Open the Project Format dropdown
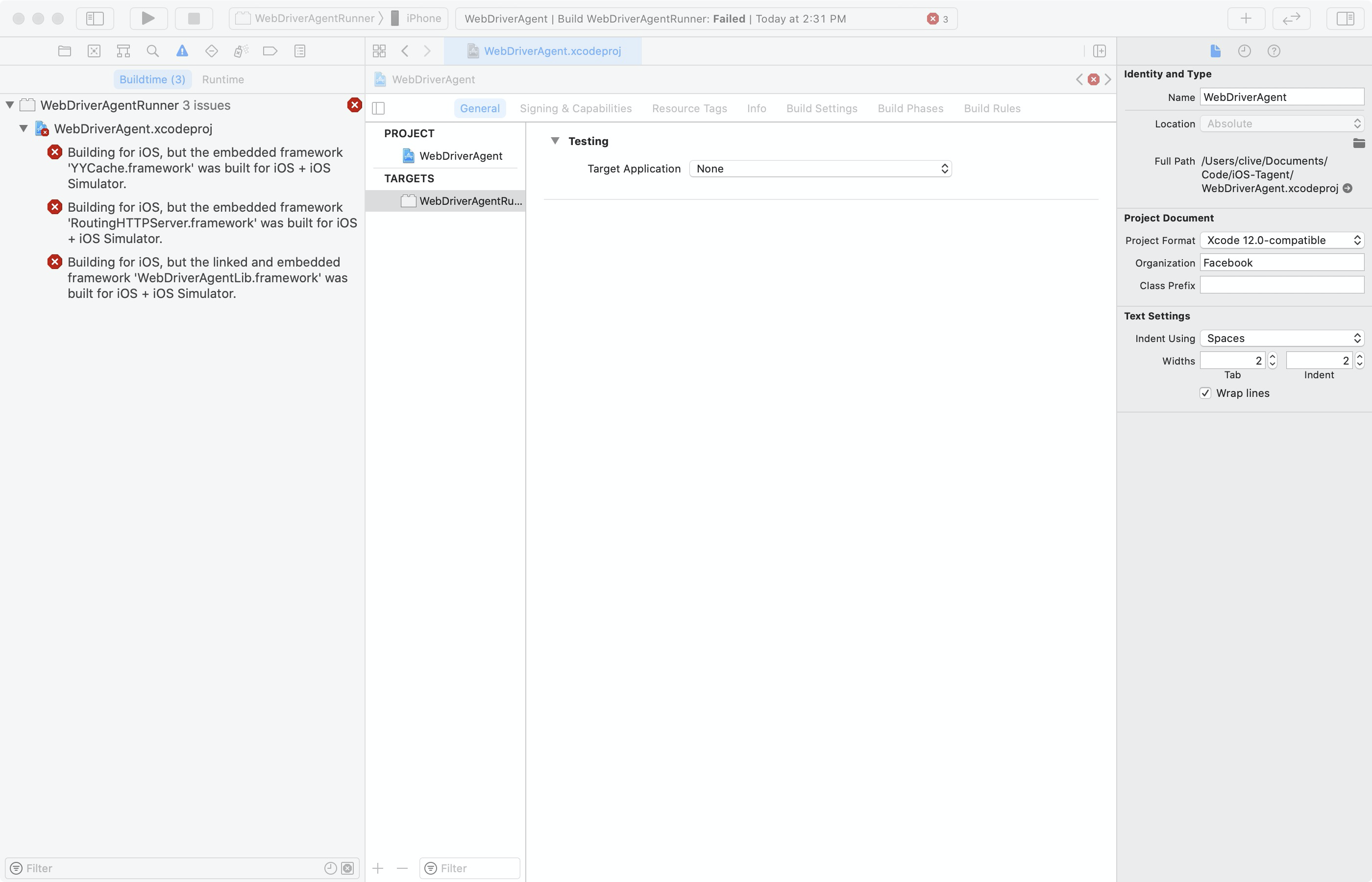This screenshot has width=1372, height=882. (1281, 240)
